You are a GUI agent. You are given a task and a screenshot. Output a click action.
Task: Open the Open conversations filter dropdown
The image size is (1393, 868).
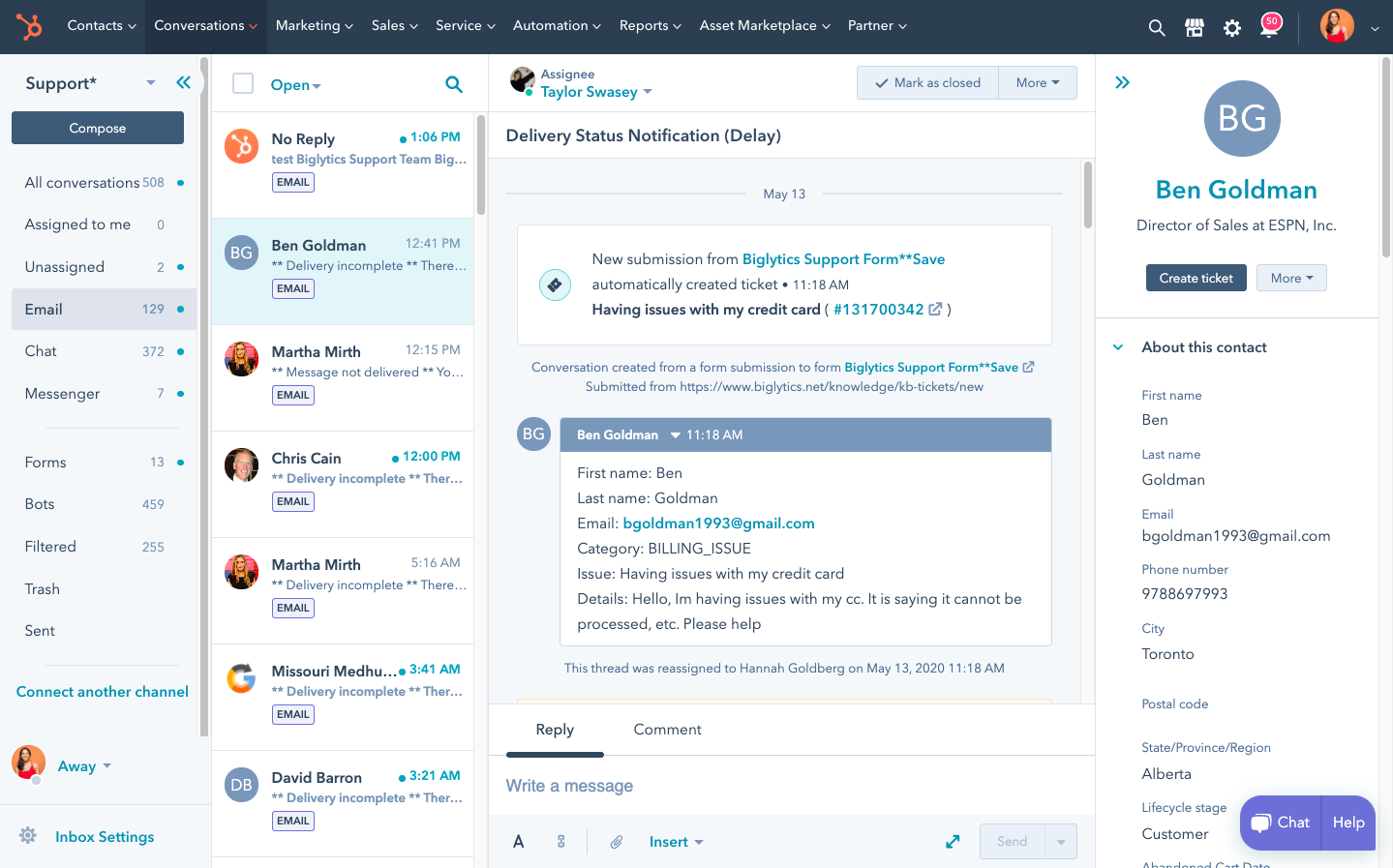click(295, 85)
